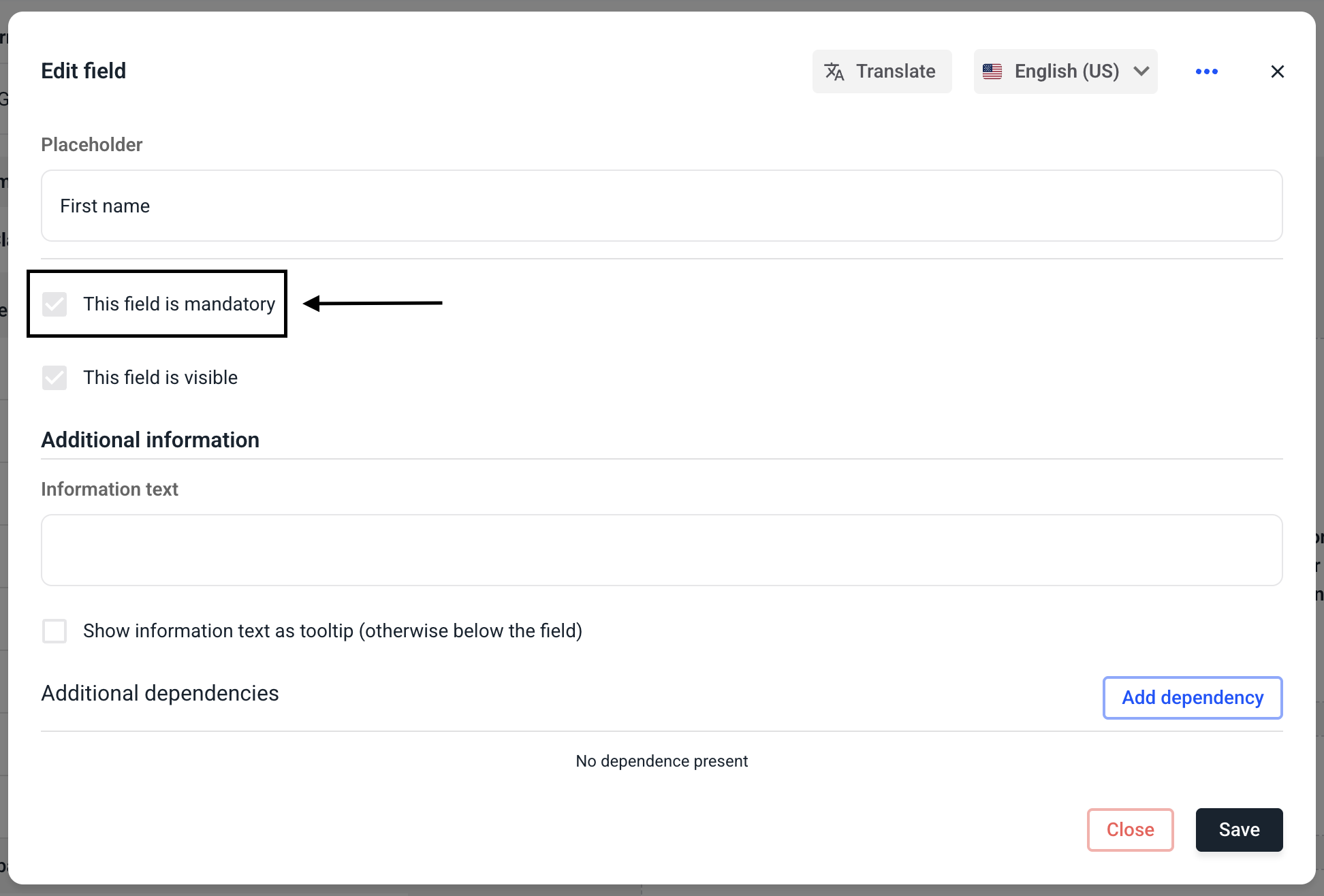The height and width of the screenshot is (896, 1324).
Task: Toggle the 'This field is visible' checkbox
Action: [54, 378]
